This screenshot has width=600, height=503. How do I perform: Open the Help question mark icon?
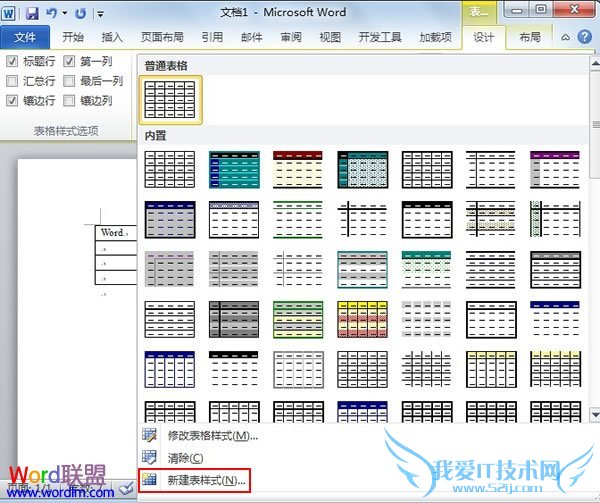click(585, 37)
